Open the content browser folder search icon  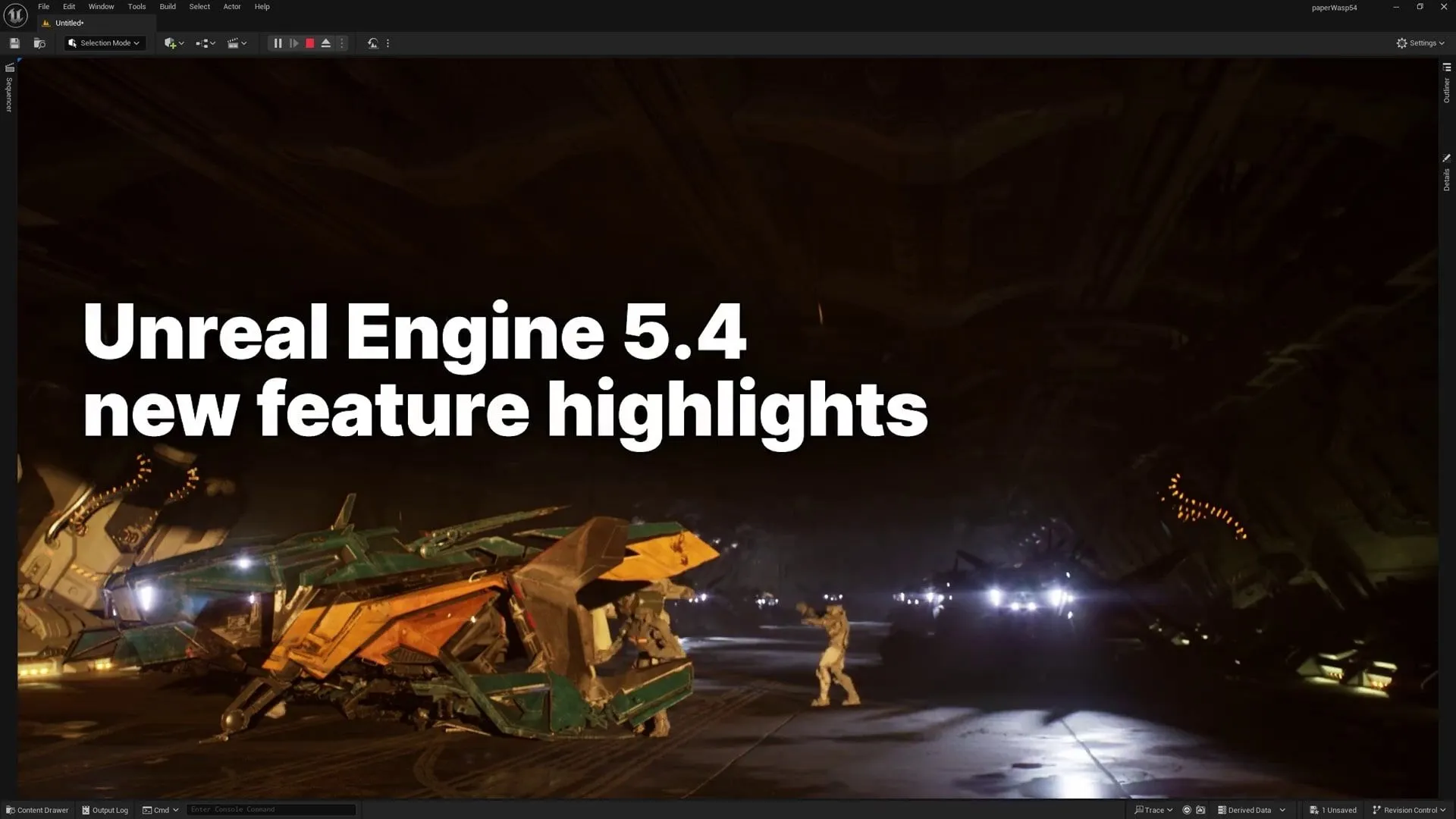(x=39, y=43)
